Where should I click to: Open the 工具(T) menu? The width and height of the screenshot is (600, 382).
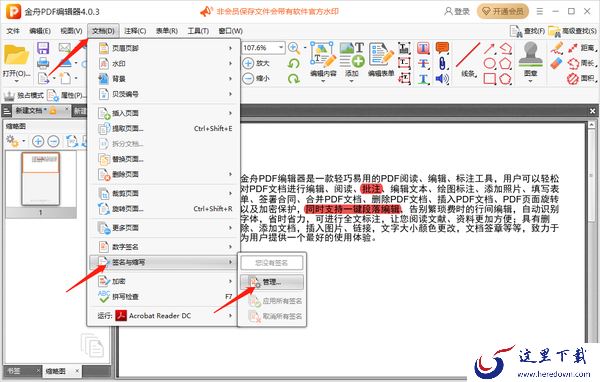(x=198, y=31)
